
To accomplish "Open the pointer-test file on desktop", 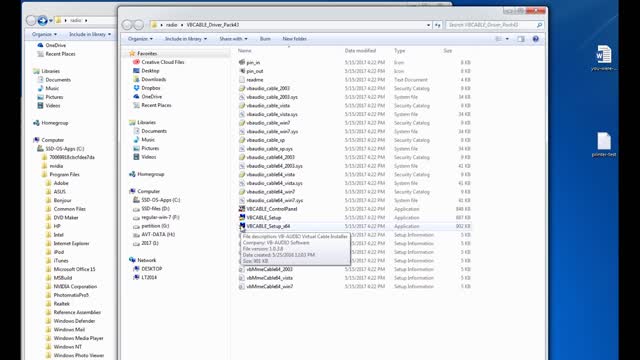I will pos(604,144).
